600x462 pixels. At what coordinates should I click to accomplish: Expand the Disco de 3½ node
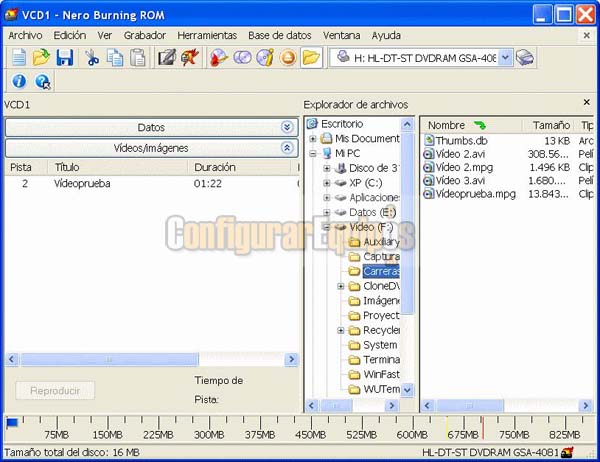tap(327, 168)
